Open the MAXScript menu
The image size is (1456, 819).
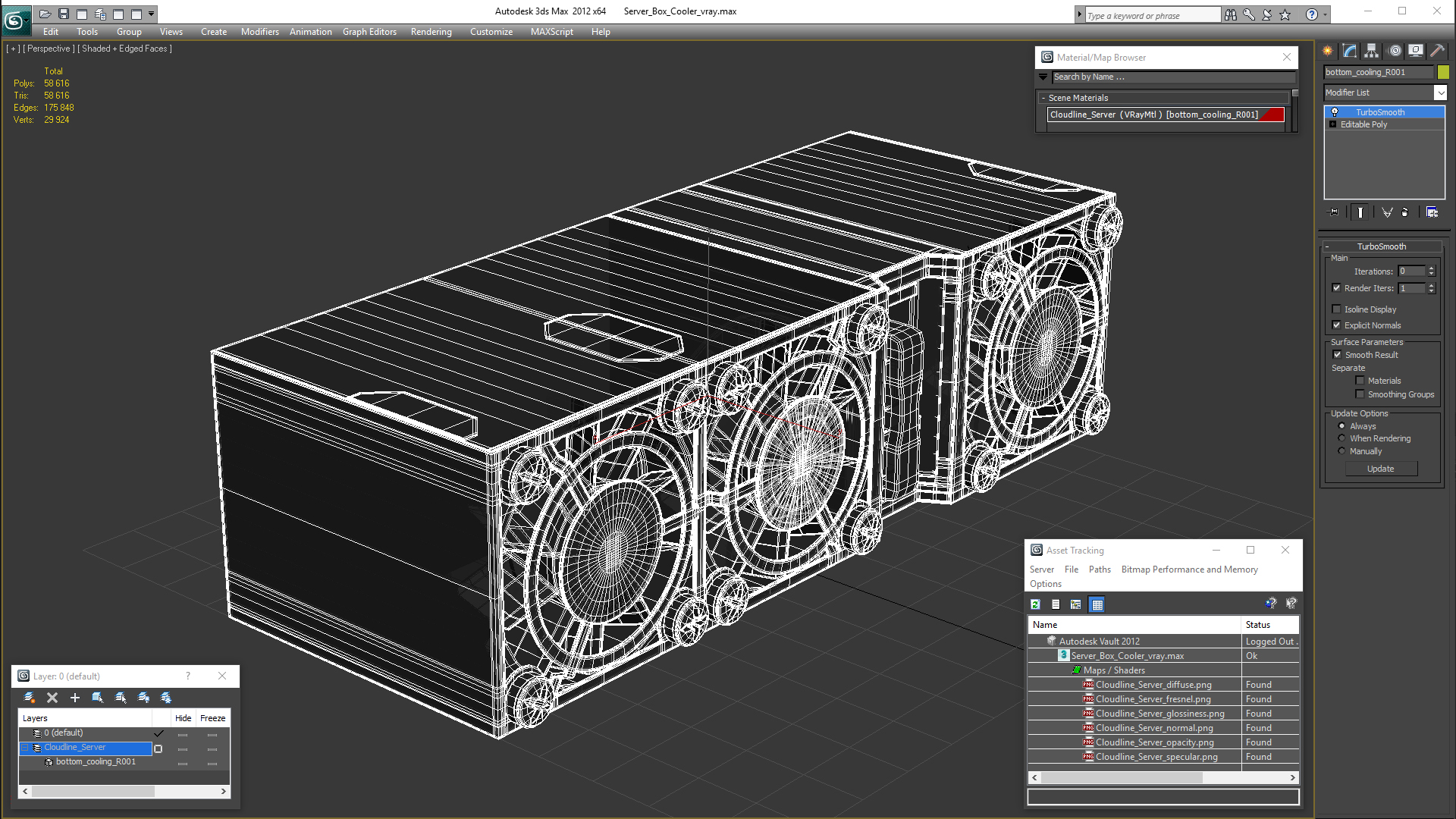pyautogui.click(x=551, y=32)
